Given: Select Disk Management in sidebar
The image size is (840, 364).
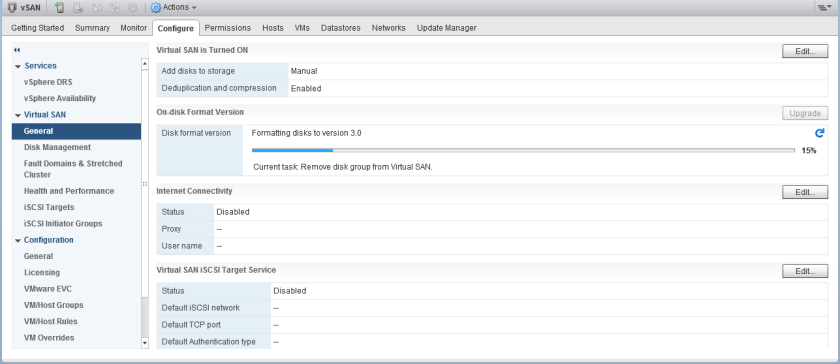Looking at the screenshot, I should click(57, 147).
